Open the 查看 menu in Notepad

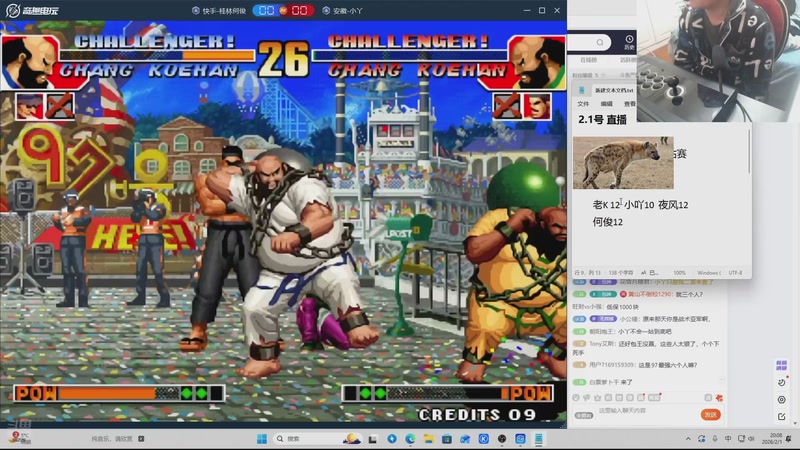click(630, 104)
